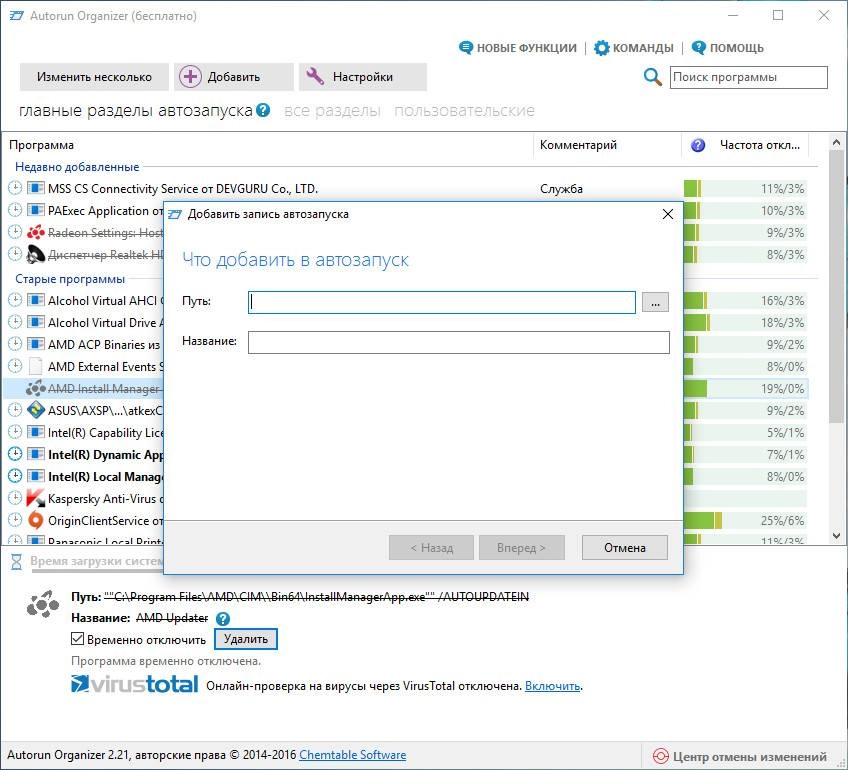
Task: Click the Время загрузки системы label
Action: (96, 561)
